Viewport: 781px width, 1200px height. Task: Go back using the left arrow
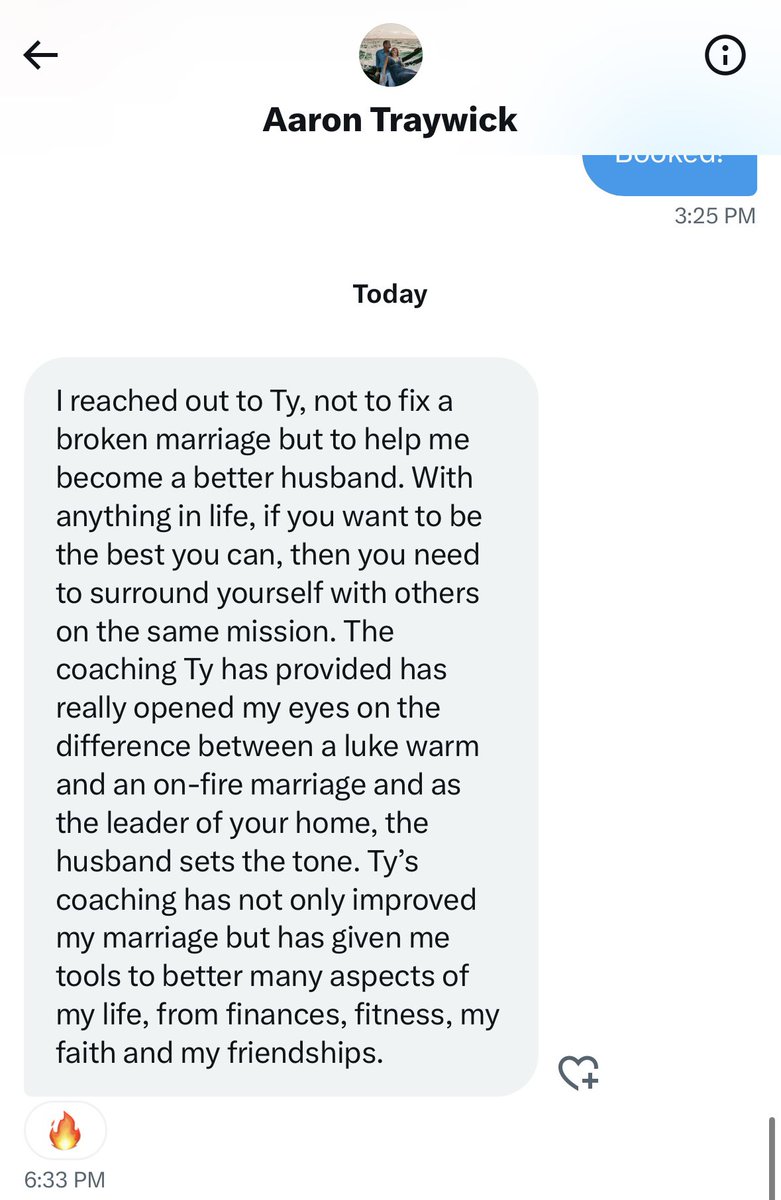pos(41,56)
